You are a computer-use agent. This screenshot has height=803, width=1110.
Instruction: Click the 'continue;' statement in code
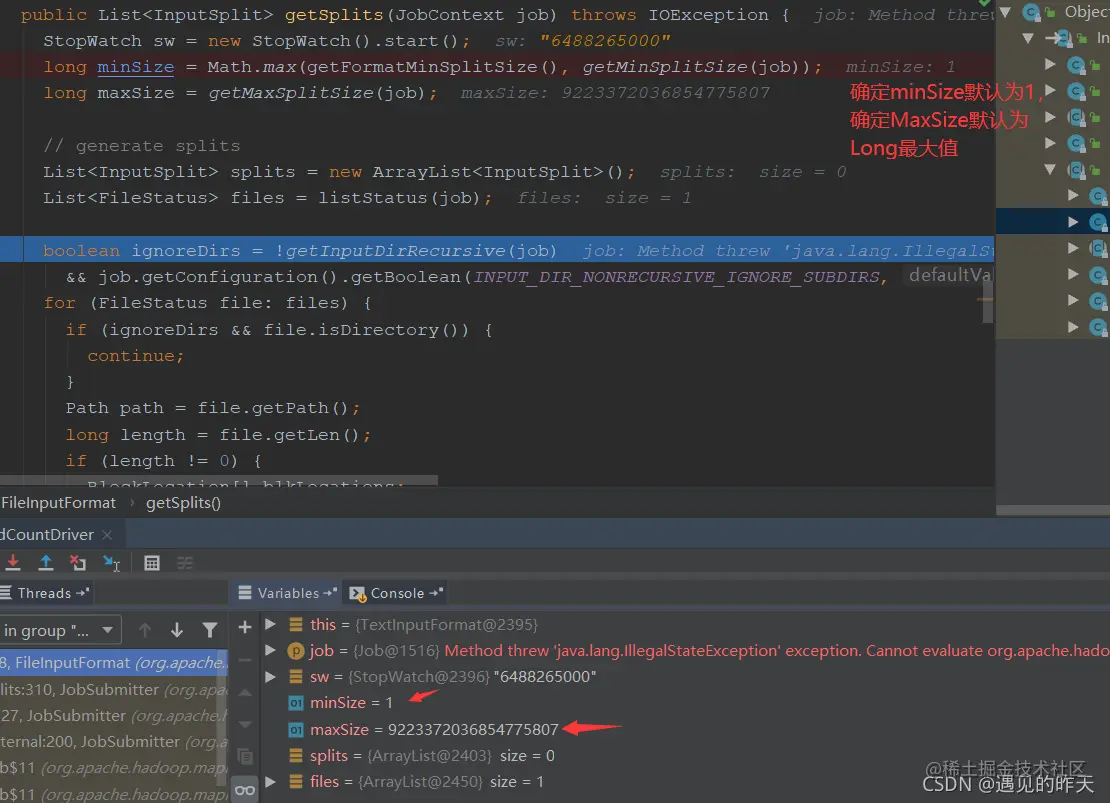(x=135, y=355)
